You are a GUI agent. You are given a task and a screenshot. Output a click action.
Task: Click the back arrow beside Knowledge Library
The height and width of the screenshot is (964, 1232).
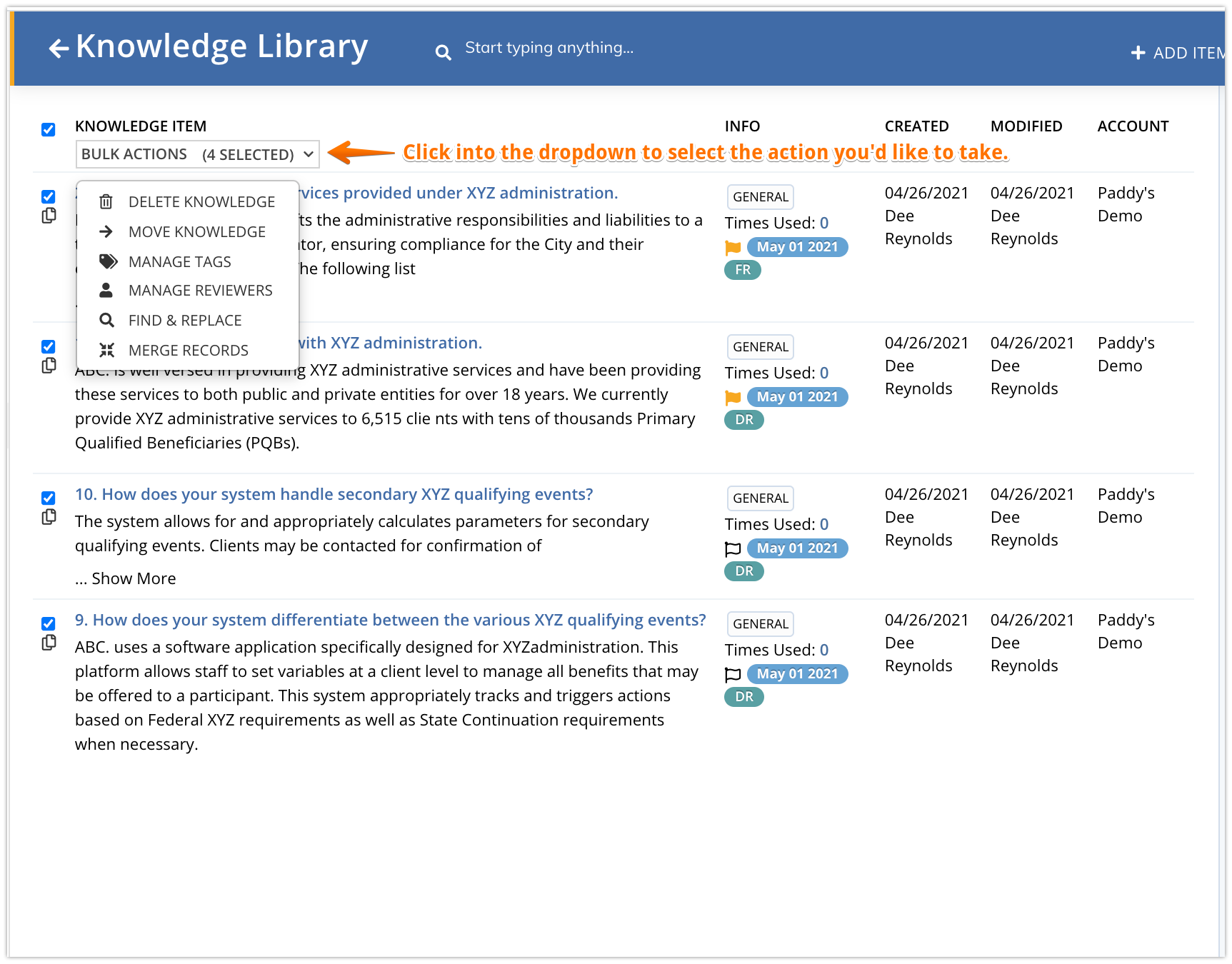(59, 49)
